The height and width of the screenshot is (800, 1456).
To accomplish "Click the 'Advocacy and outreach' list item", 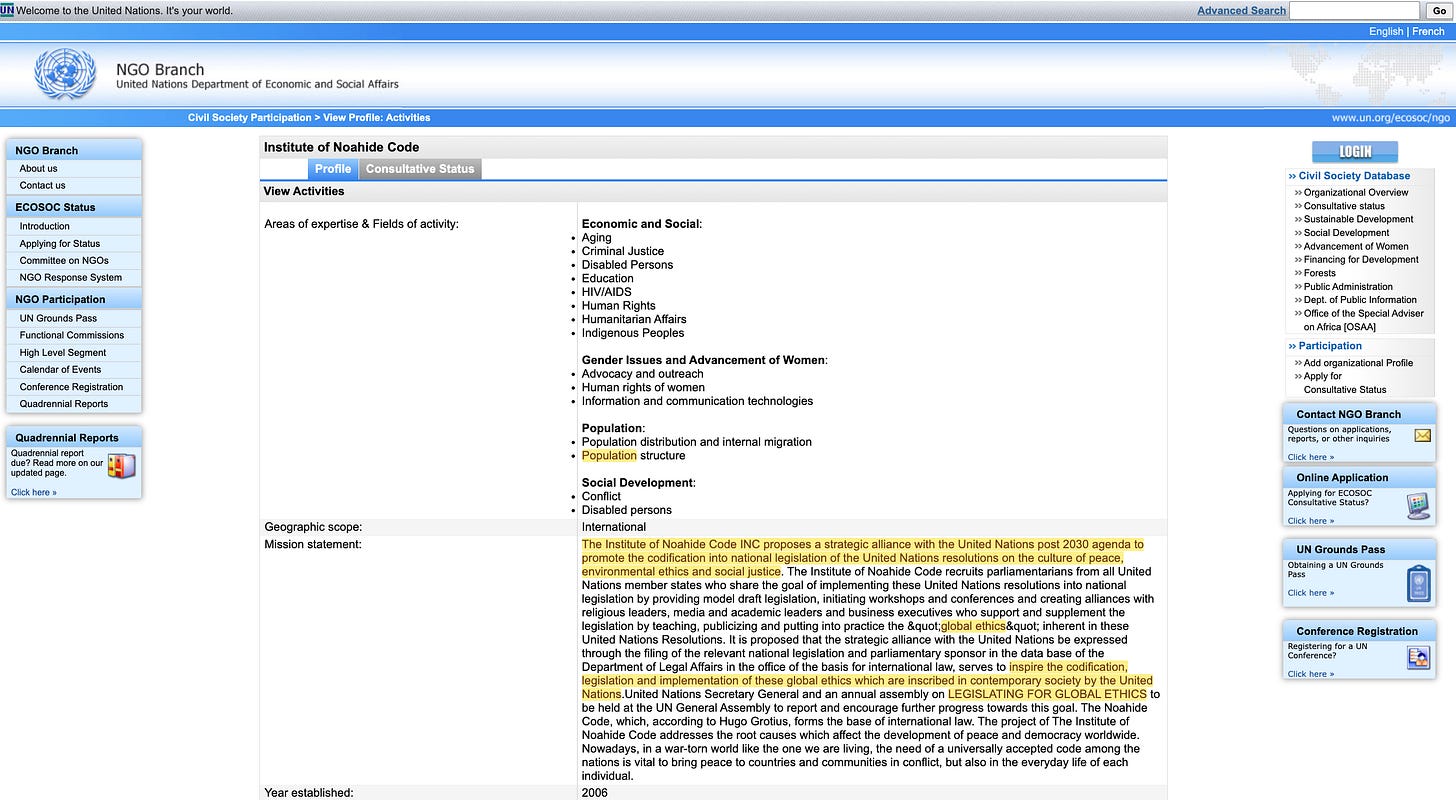I will [x=643, y=374].
